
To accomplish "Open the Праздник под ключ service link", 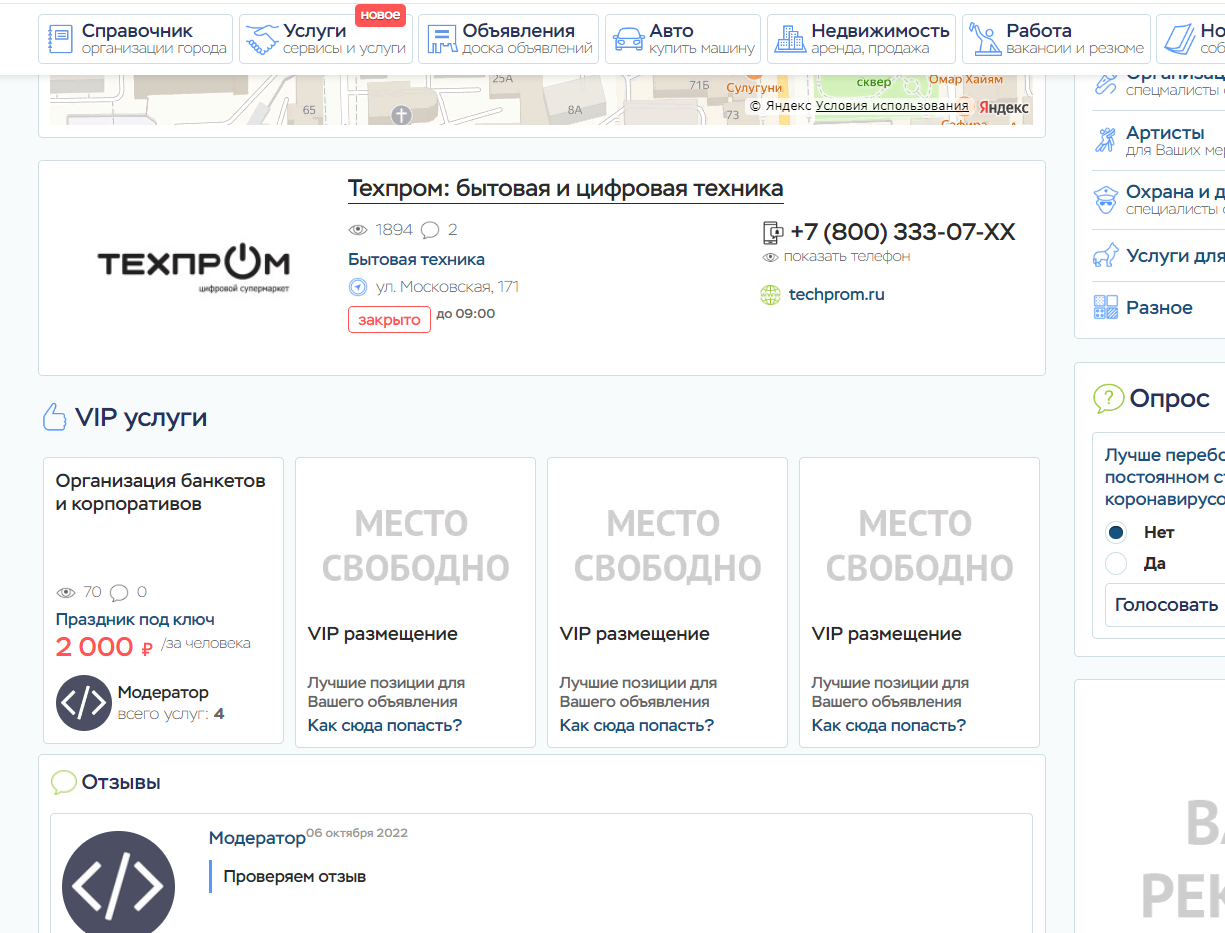I will [x=135, y=620].
